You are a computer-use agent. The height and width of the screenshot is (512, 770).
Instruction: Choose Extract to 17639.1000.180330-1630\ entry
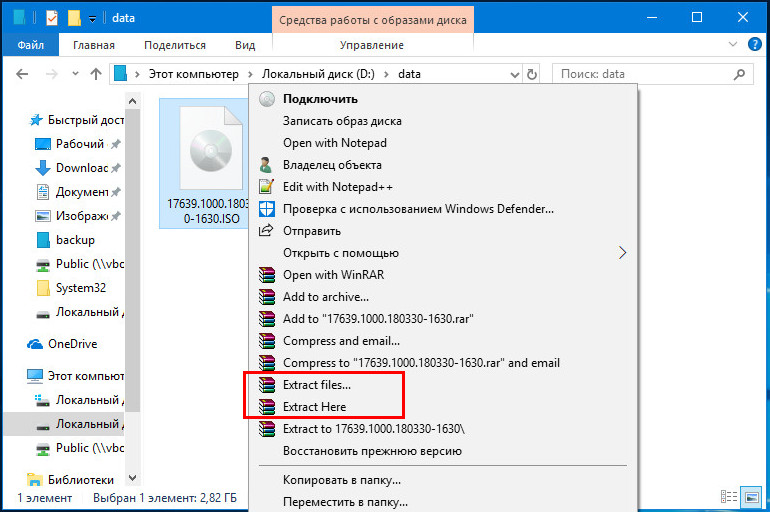click(443, 429)
